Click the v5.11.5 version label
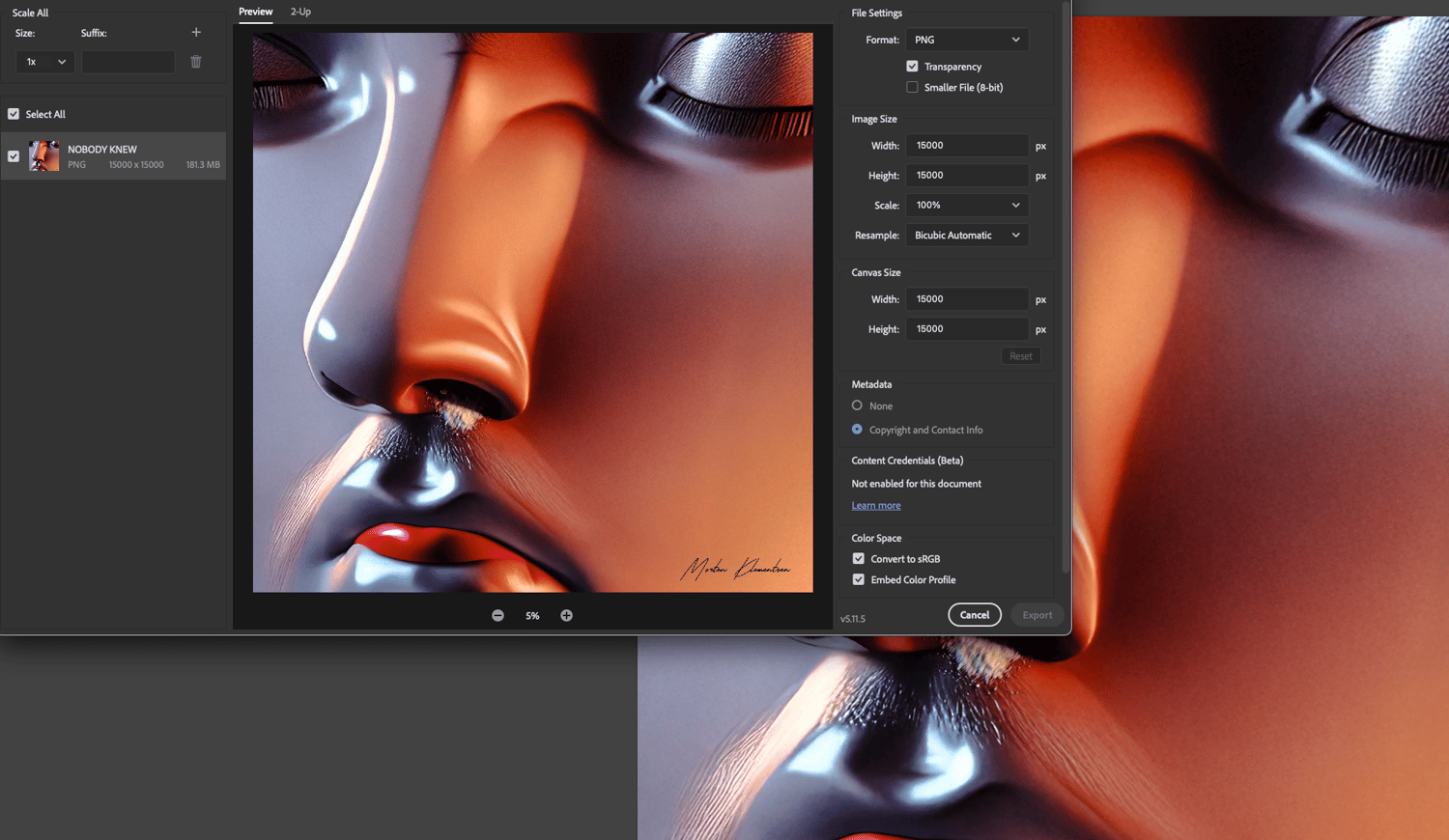Screen dimensions: 1449x840 853,619
